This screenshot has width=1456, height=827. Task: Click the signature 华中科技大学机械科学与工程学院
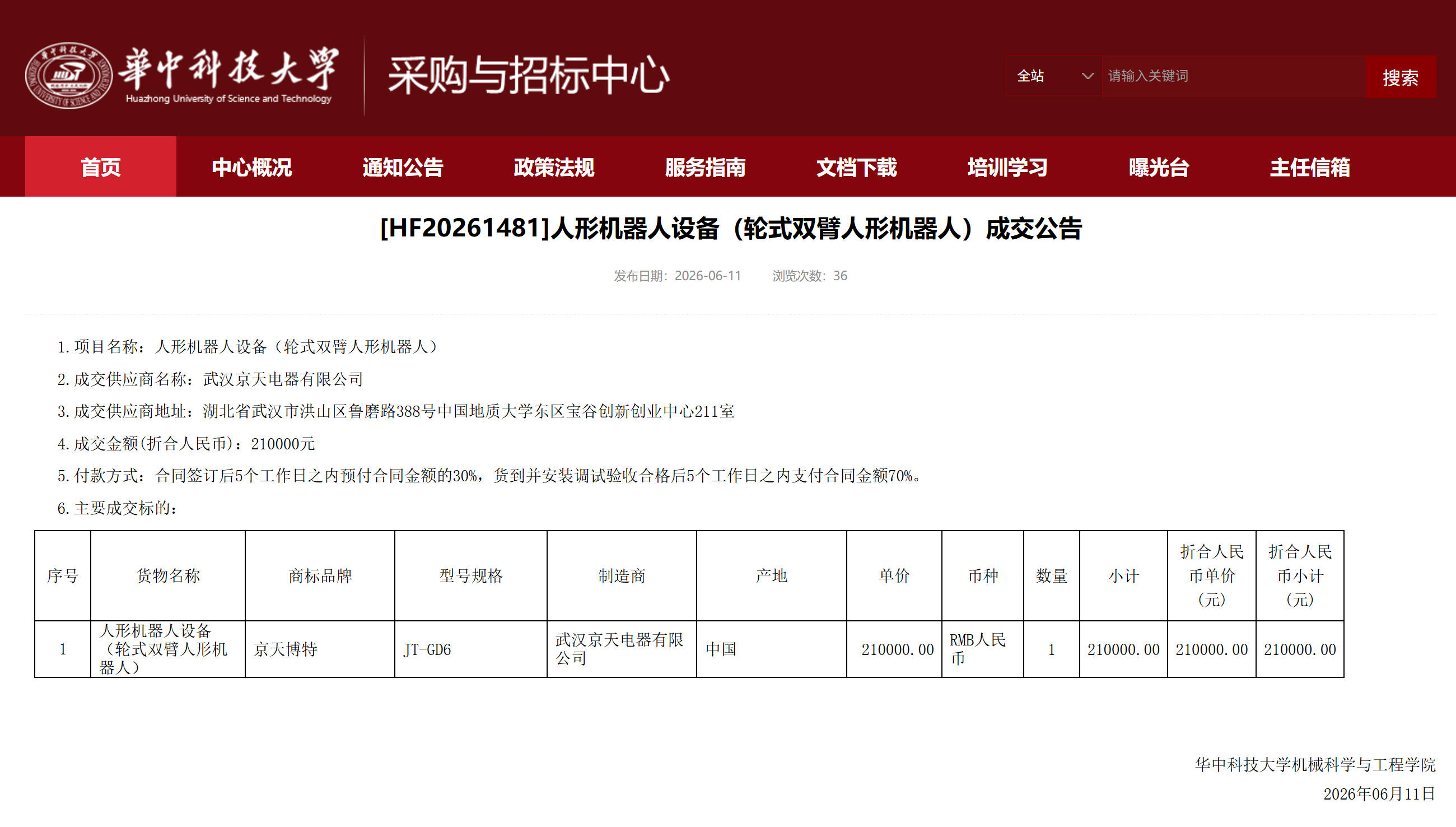[1315, 764]
